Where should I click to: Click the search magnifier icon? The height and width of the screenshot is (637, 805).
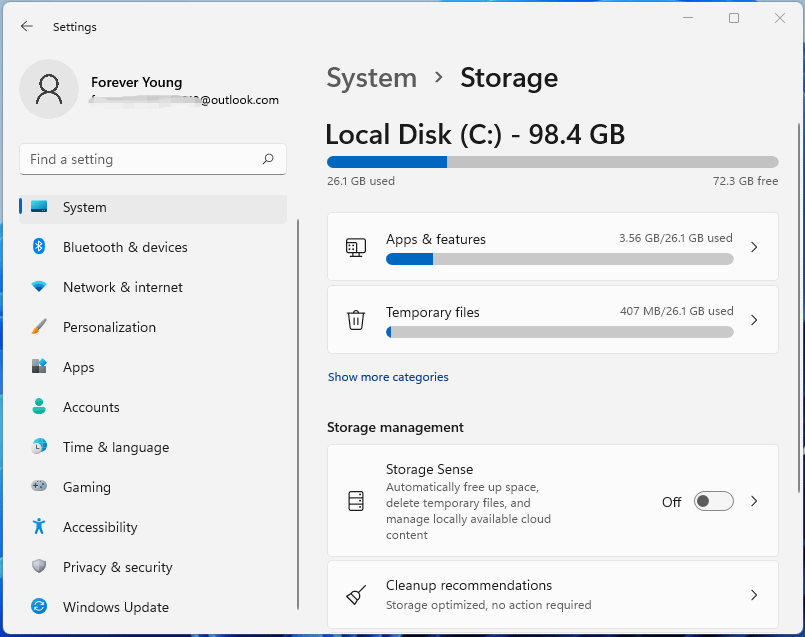point(268,159)
